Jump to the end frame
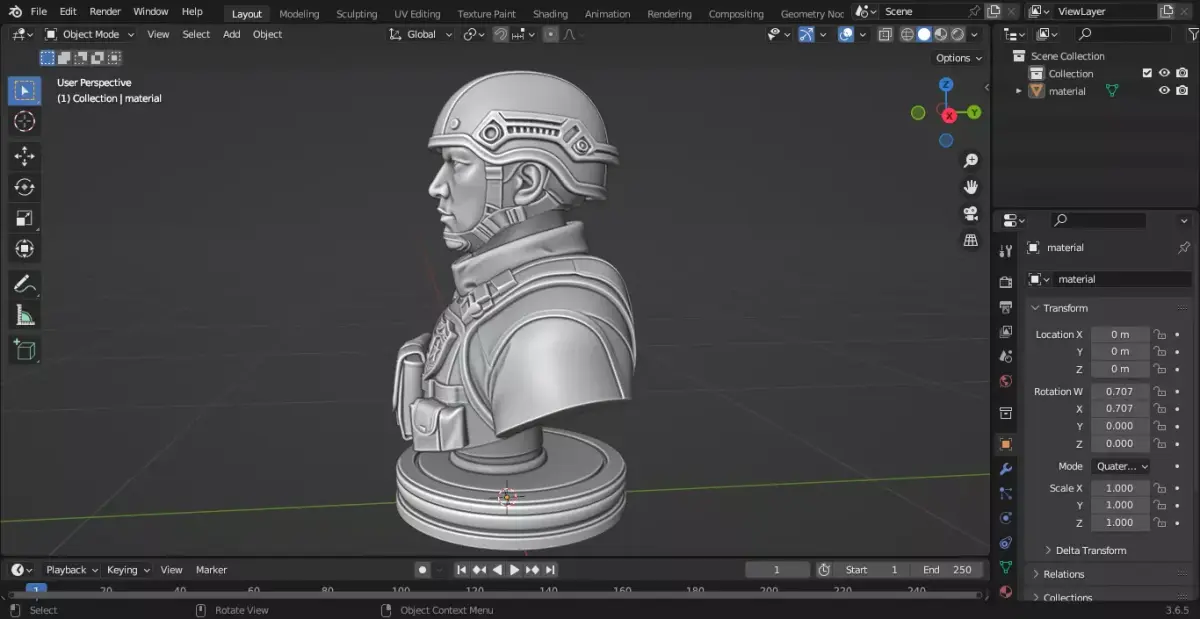1200x619 pixels. [x=551, y=570]
